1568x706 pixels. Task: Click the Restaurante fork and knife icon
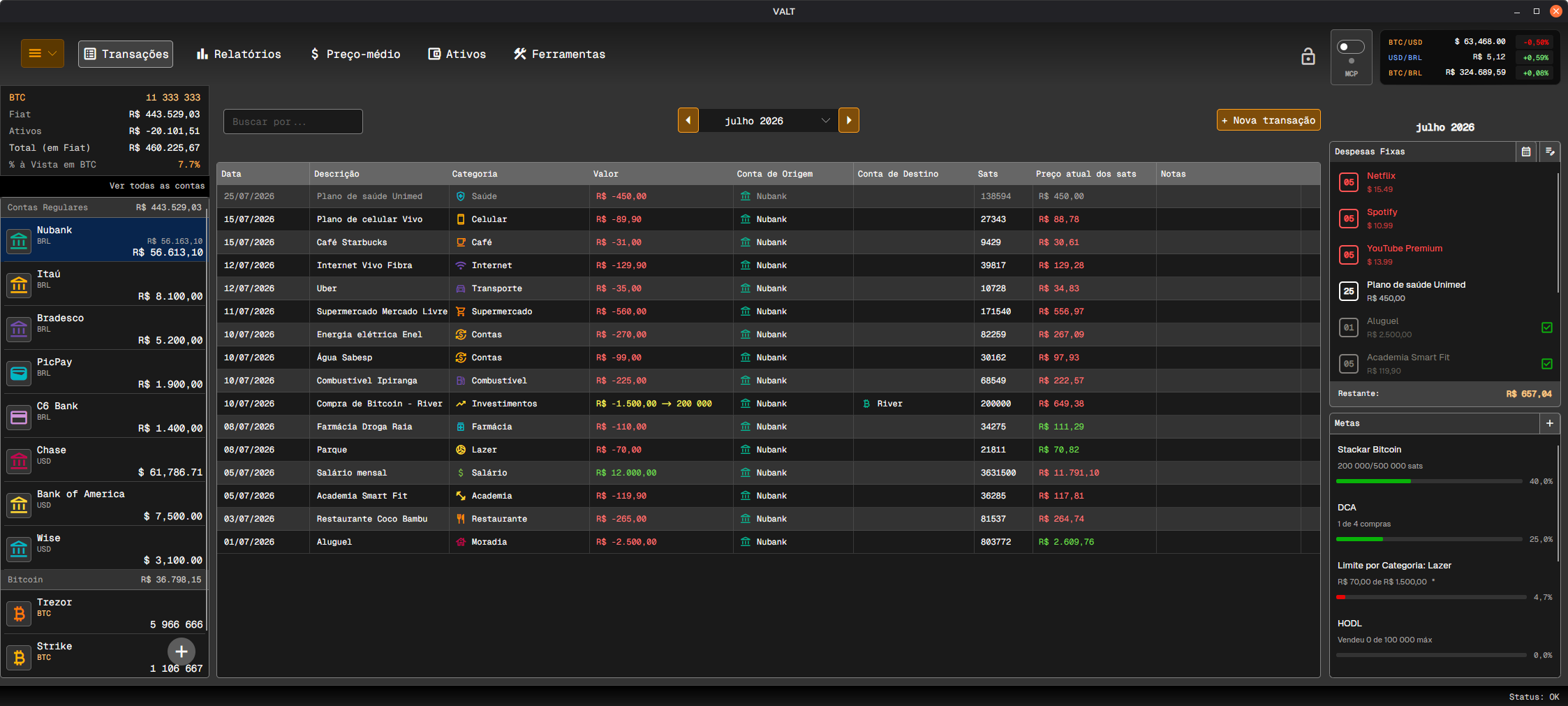click(x=461, y=519)
